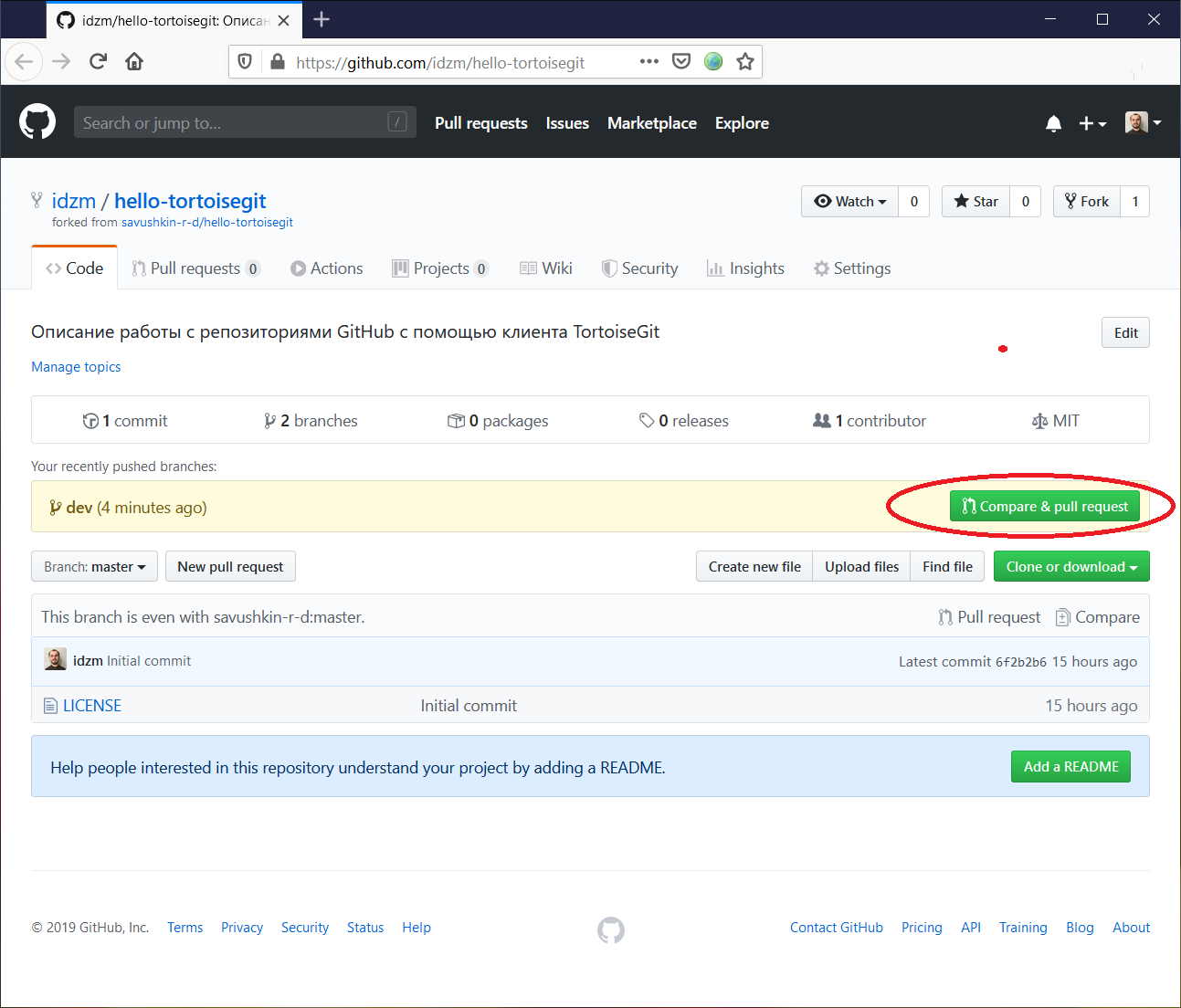Click the GitHub Octocat logo in header
Screen dimensions: 1181x1008
[x=37, y=122]
